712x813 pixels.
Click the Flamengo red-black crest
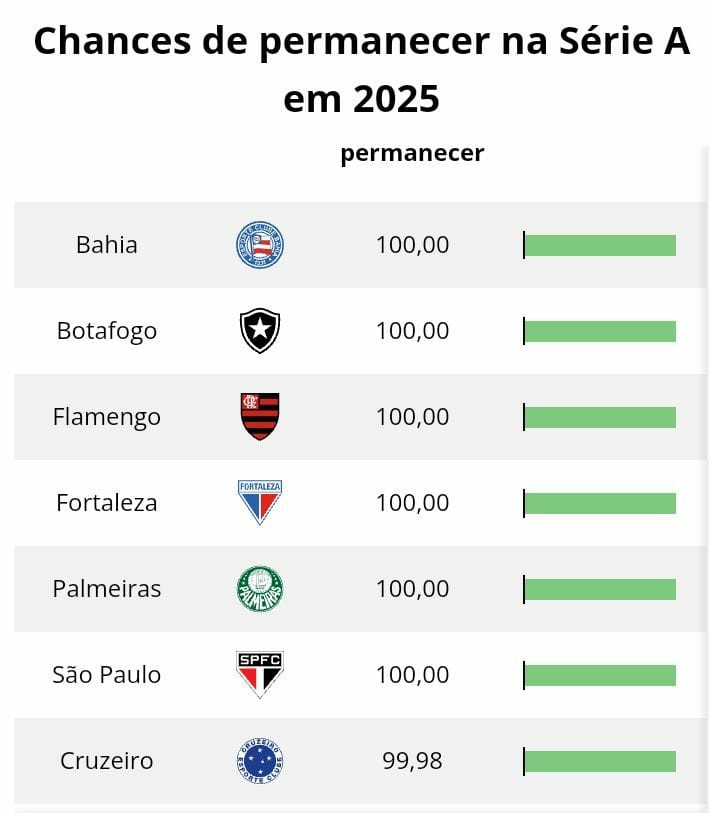(x=260, y=417)
